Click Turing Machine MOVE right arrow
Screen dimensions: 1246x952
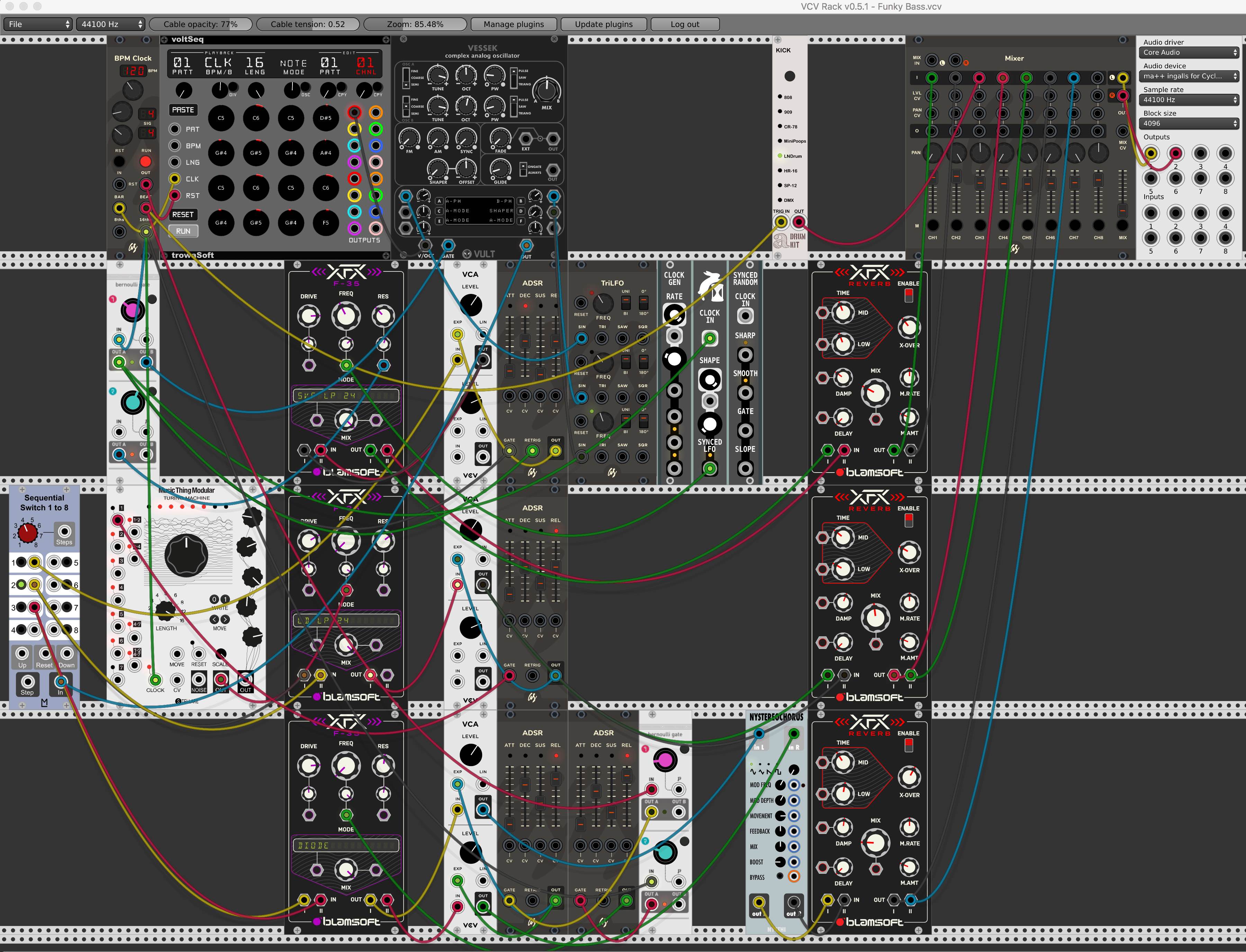tap(225, 619)
